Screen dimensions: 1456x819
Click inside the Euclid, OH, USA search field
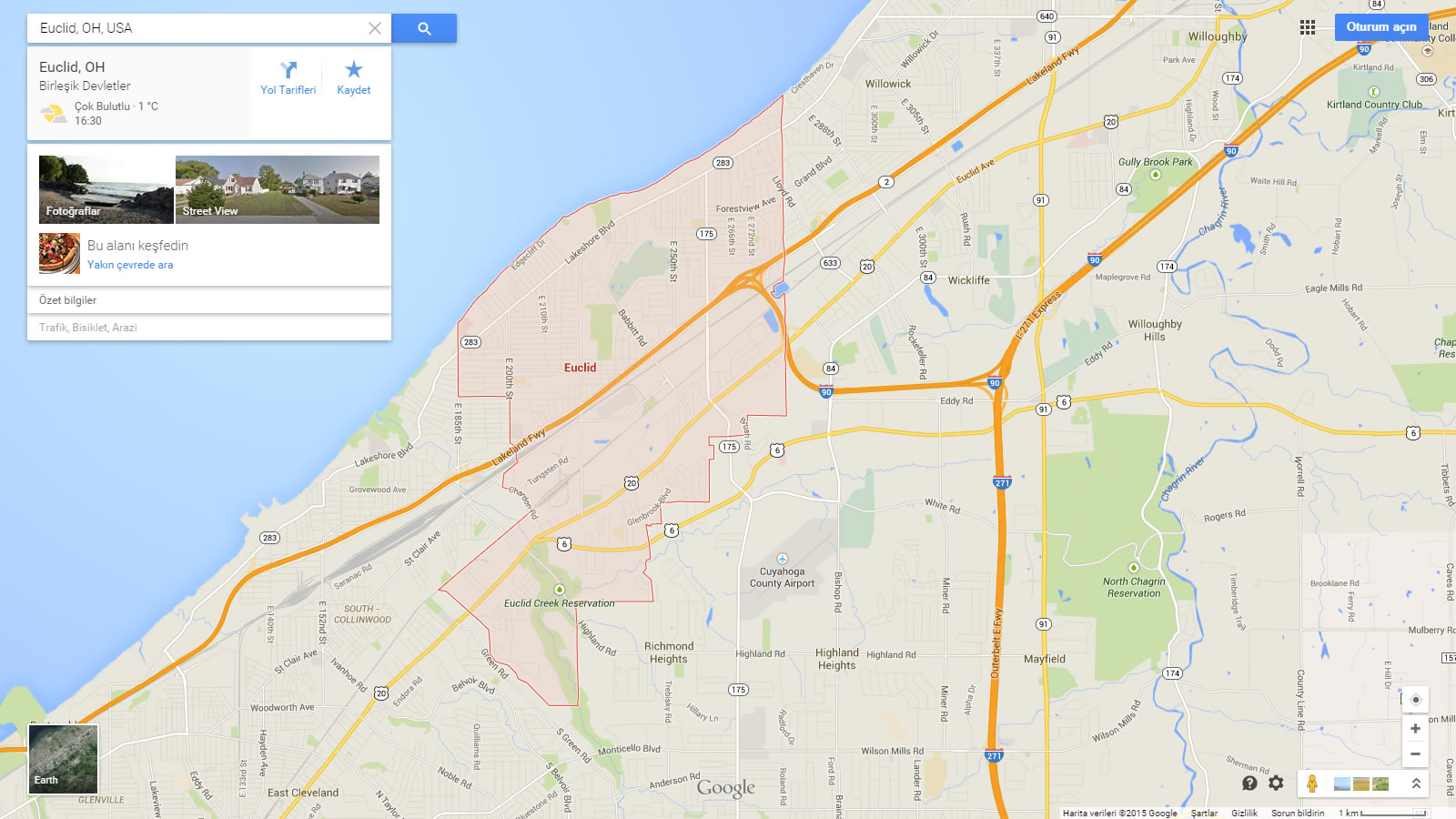196,28
